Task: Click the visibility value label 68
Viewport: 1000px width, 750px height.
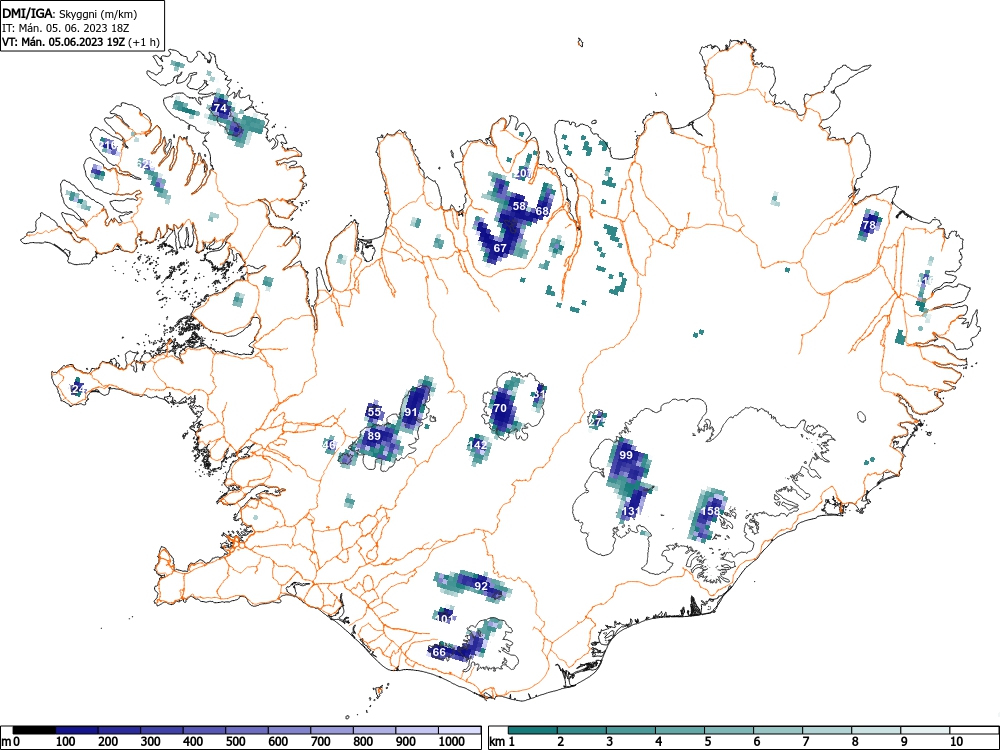Action: pyautogui.click(x=543, y=210)
